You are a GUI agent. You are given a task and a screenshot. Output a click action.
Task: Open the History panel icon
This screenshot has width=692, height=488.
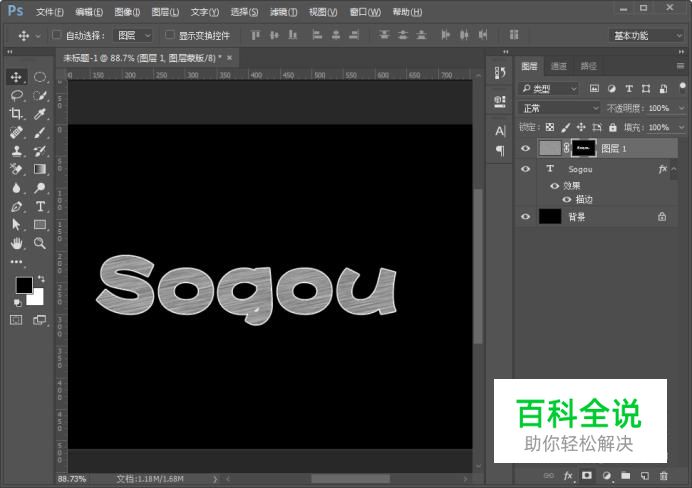coord(500,73)
